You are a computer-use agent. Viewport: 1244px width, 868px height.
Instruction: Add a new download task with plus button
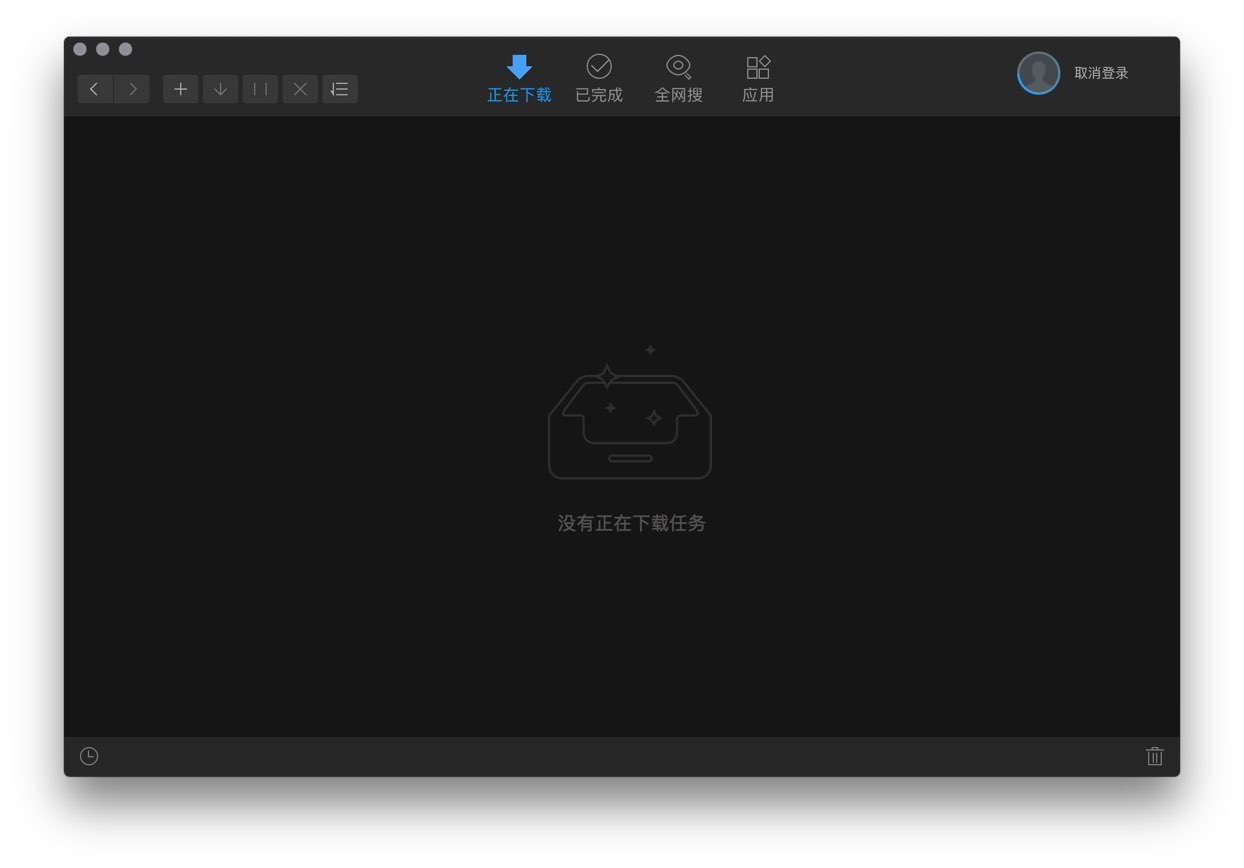180,89
